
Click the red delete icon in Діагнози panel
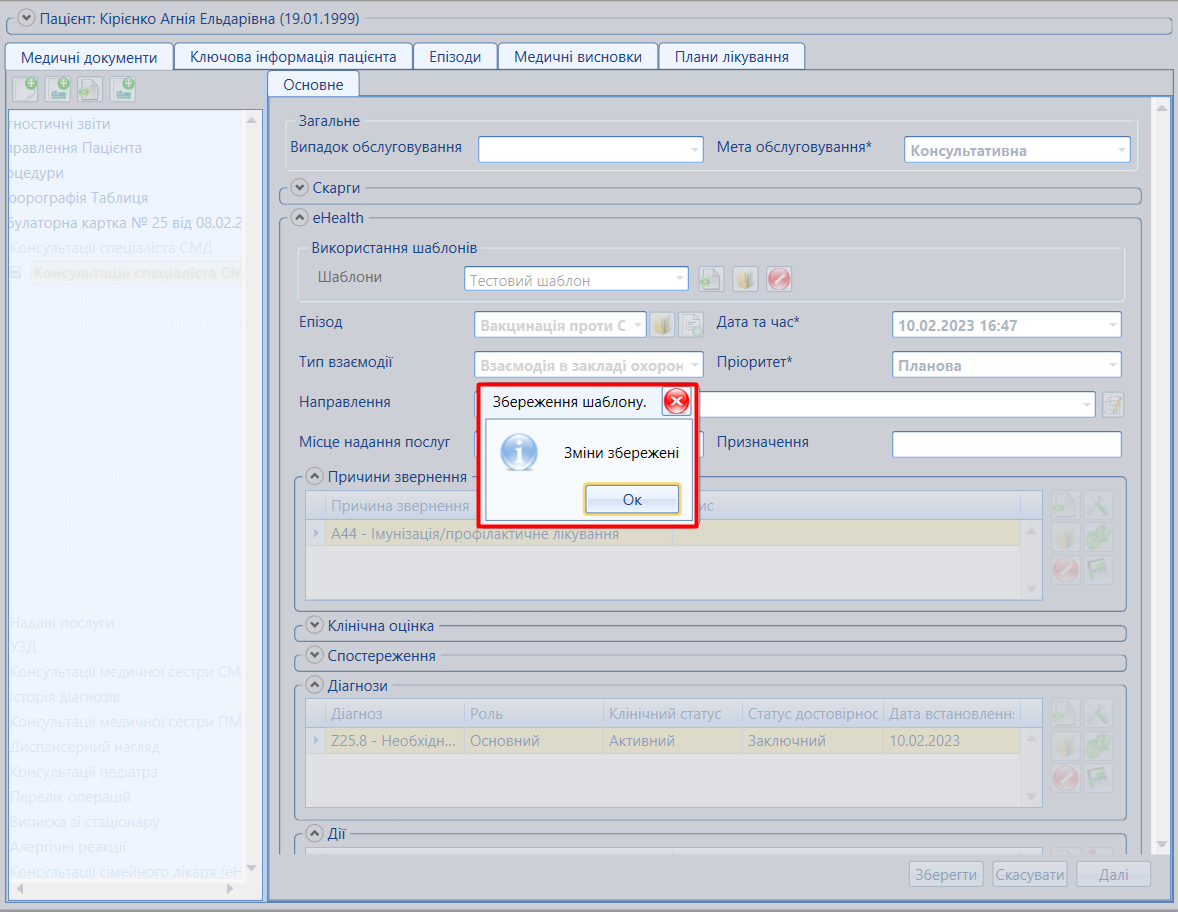[x=1065, y=778]
